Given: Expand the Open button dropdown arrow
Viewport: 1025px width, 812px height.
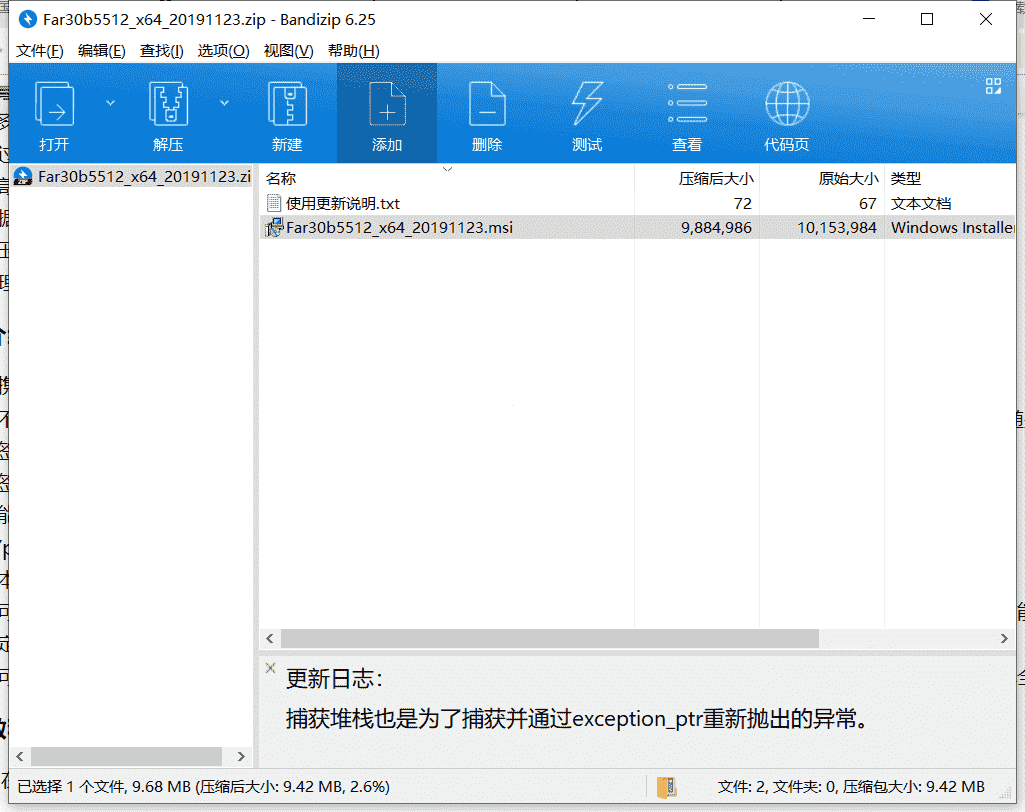Looking at the screenshot, I should (110, 103).
